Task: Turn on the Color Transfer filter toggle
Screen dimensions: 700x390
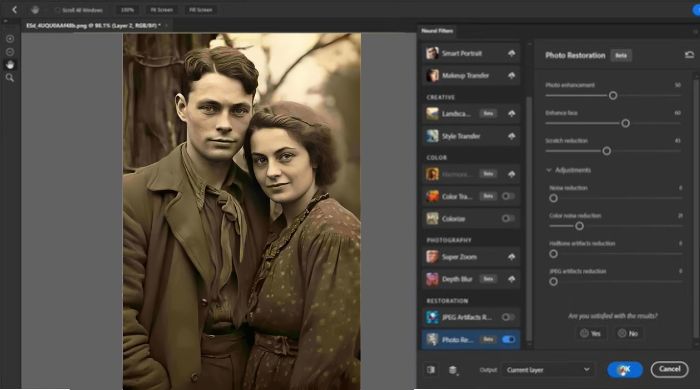Action: [508, 196]
